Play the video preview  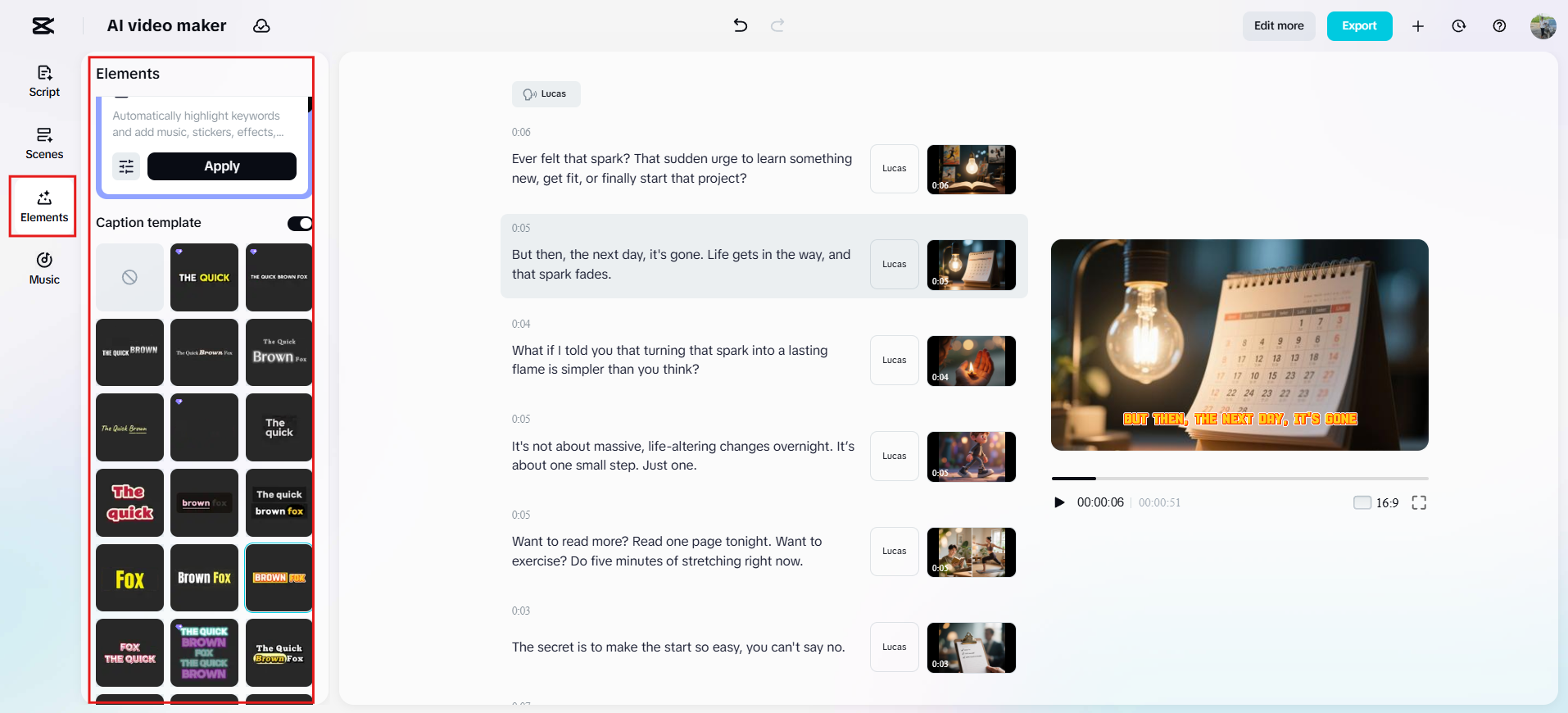pos(1059,502)
